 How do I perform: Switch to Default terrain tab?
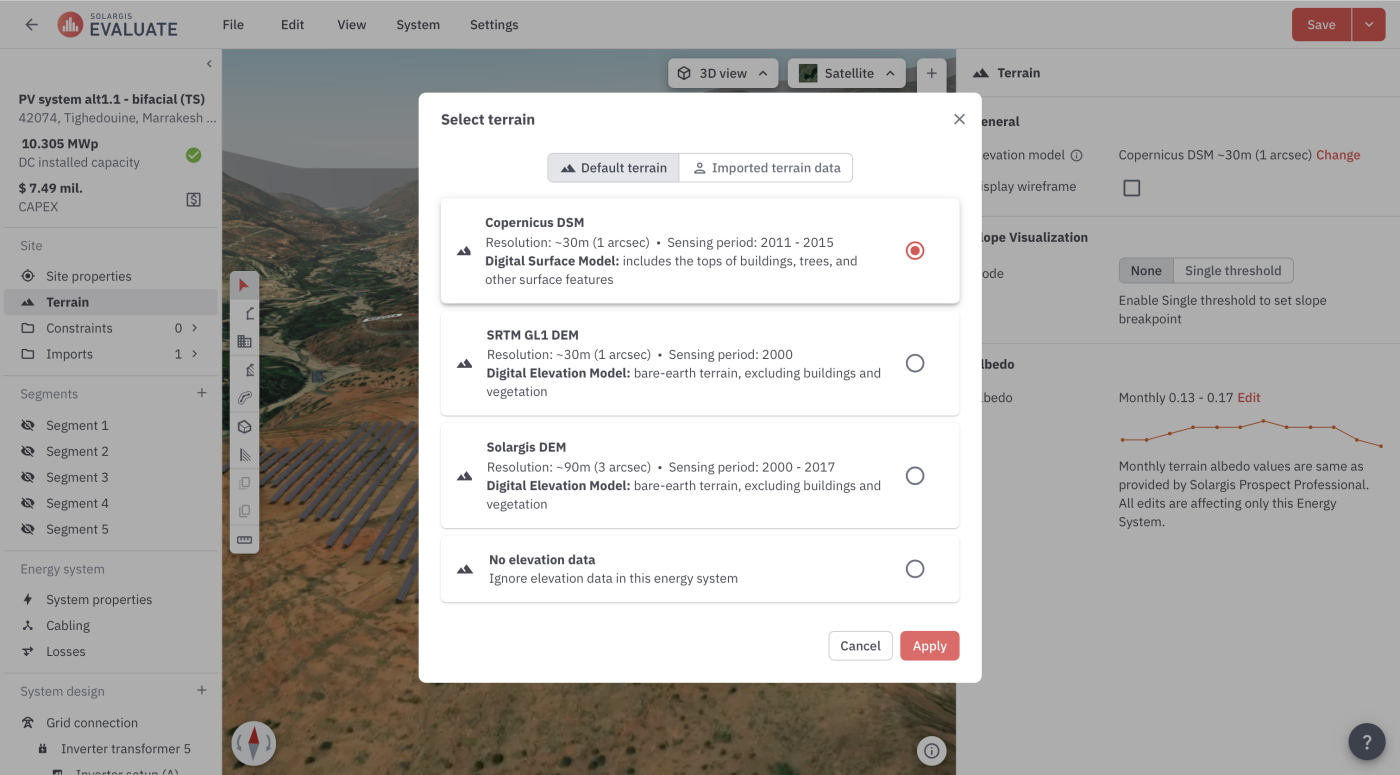(613, 168)
